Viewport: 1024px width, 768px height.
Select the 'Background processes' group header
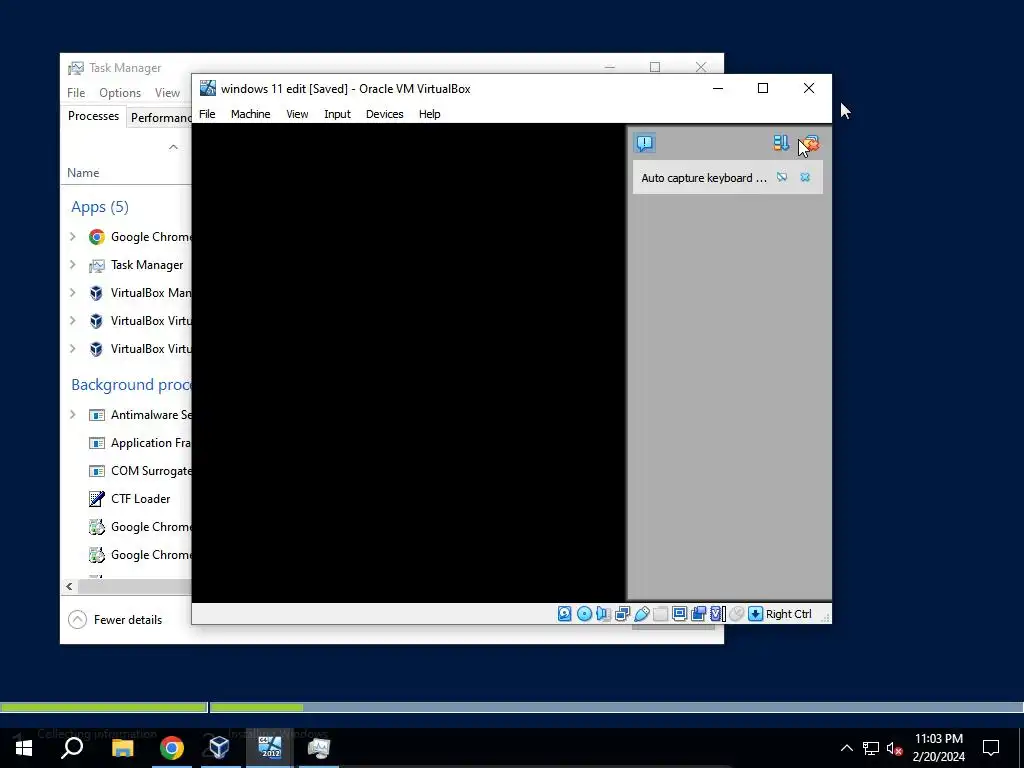pyautogui.click(x=131, y=385)
